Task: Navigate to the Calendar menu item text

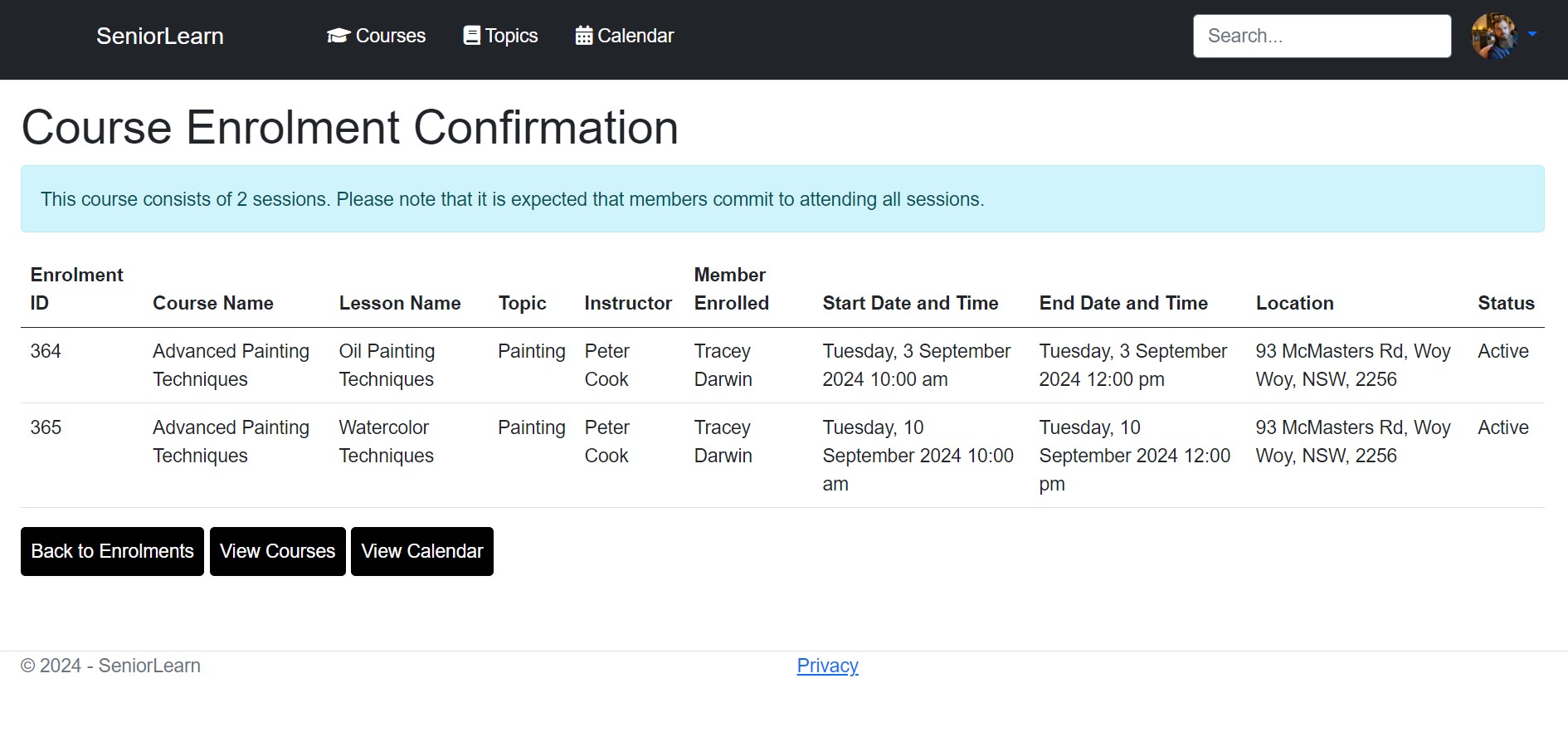Action: click(635, 36)
